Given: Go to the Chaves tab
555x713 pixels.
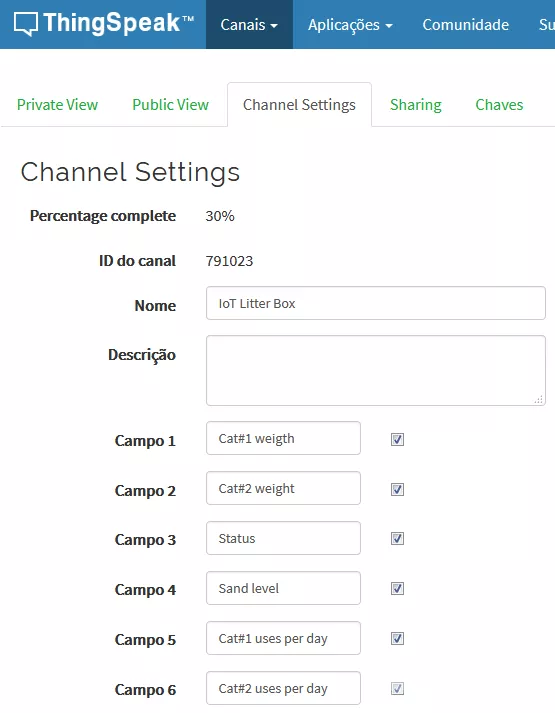Looking at the screenshot, I should pos(499,105).
